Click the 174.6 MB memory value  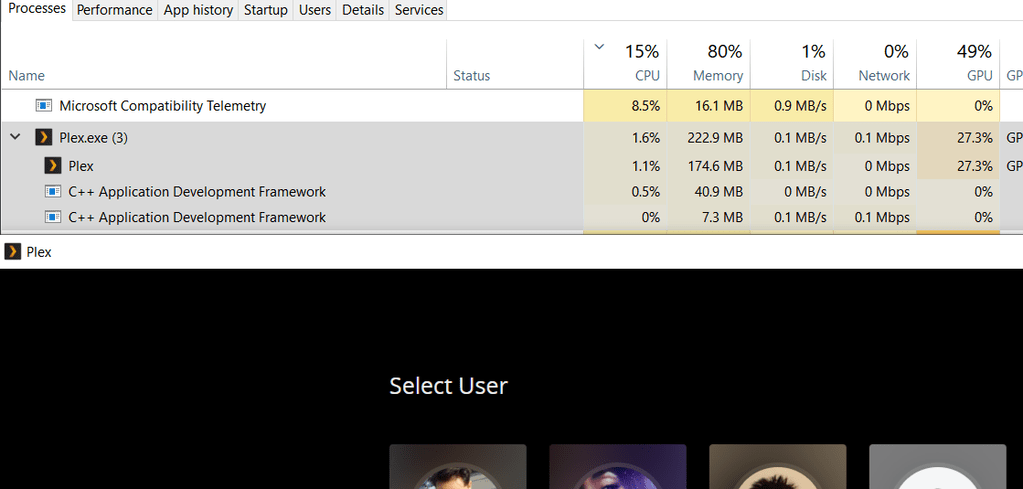(x=715, y=166)
